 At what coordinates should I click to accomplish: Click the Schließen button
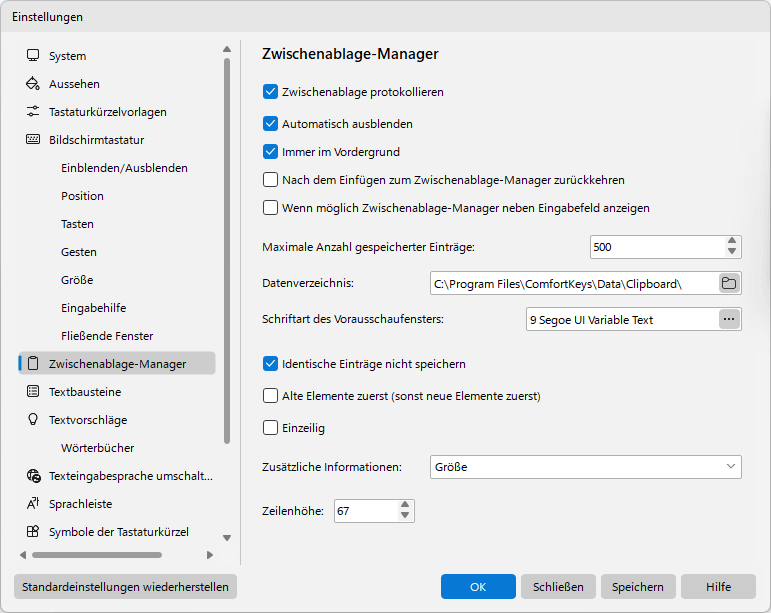pos(558,586)
